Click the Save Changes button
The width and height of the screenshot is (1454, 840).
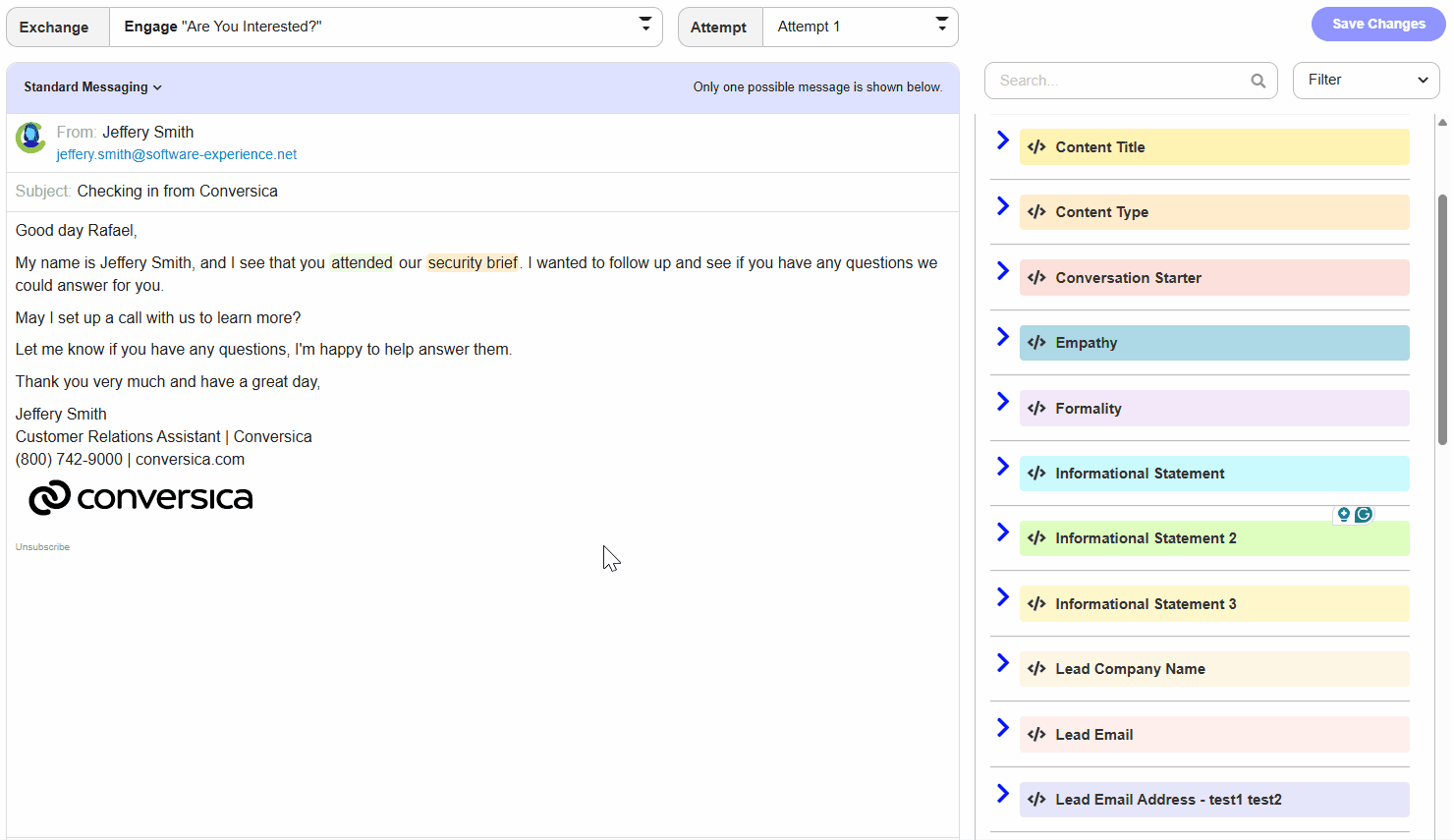(x=1377, y=24)
